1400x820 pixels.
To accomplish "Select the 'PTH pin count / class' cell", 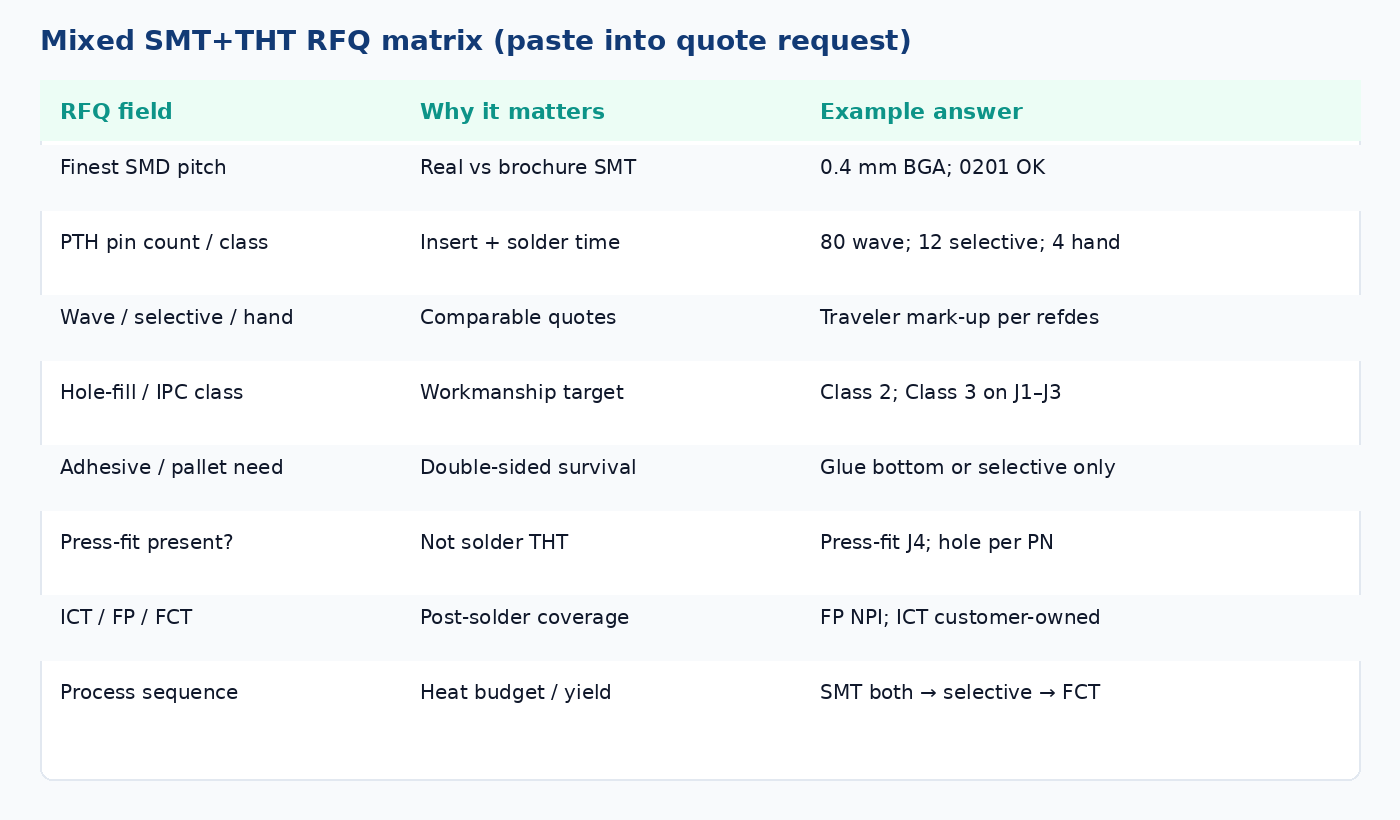I will pos(164,243).
